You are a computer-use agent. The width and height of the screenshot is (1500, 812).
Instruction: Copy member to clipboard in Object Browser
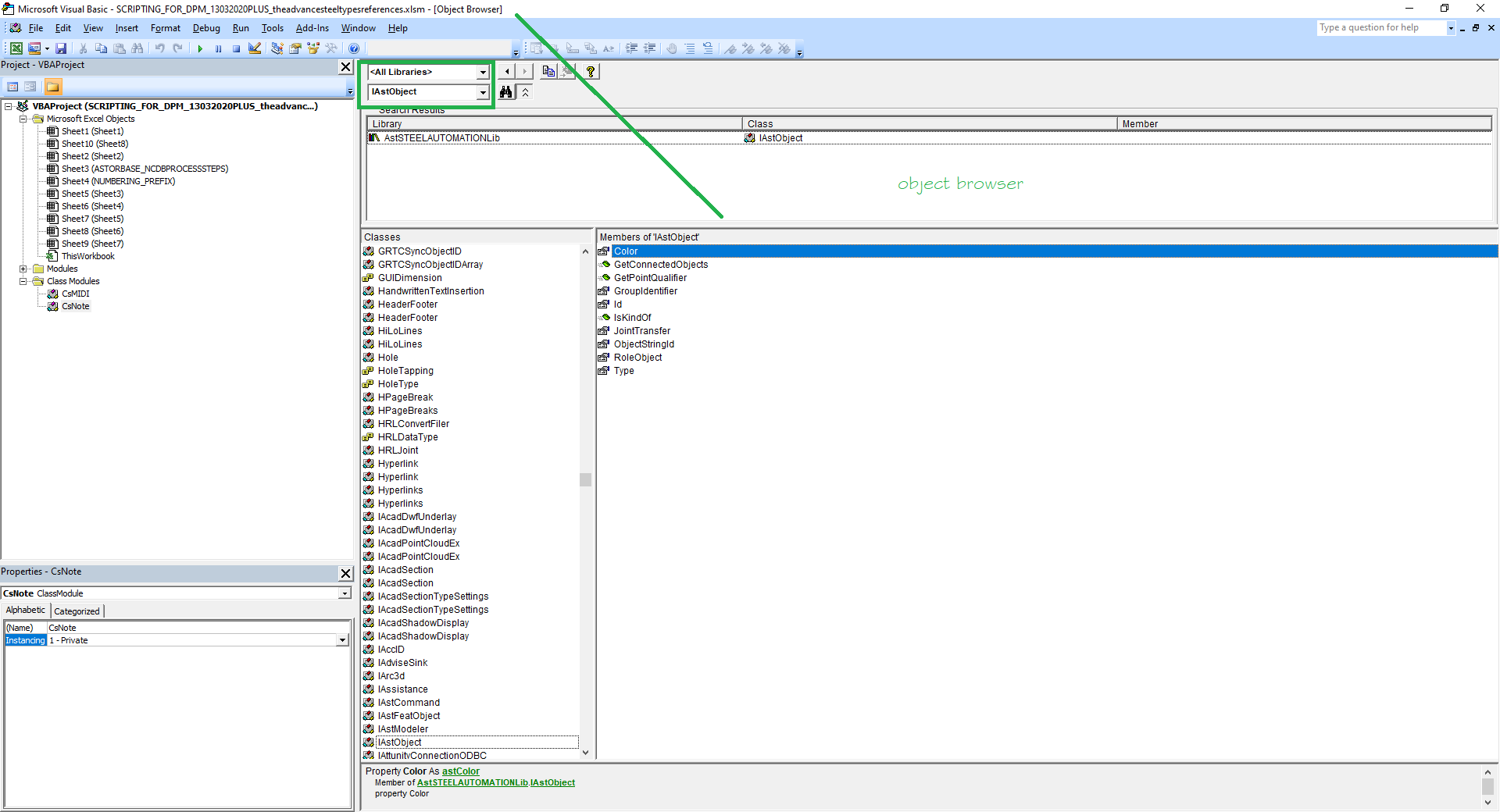(548, 71)
